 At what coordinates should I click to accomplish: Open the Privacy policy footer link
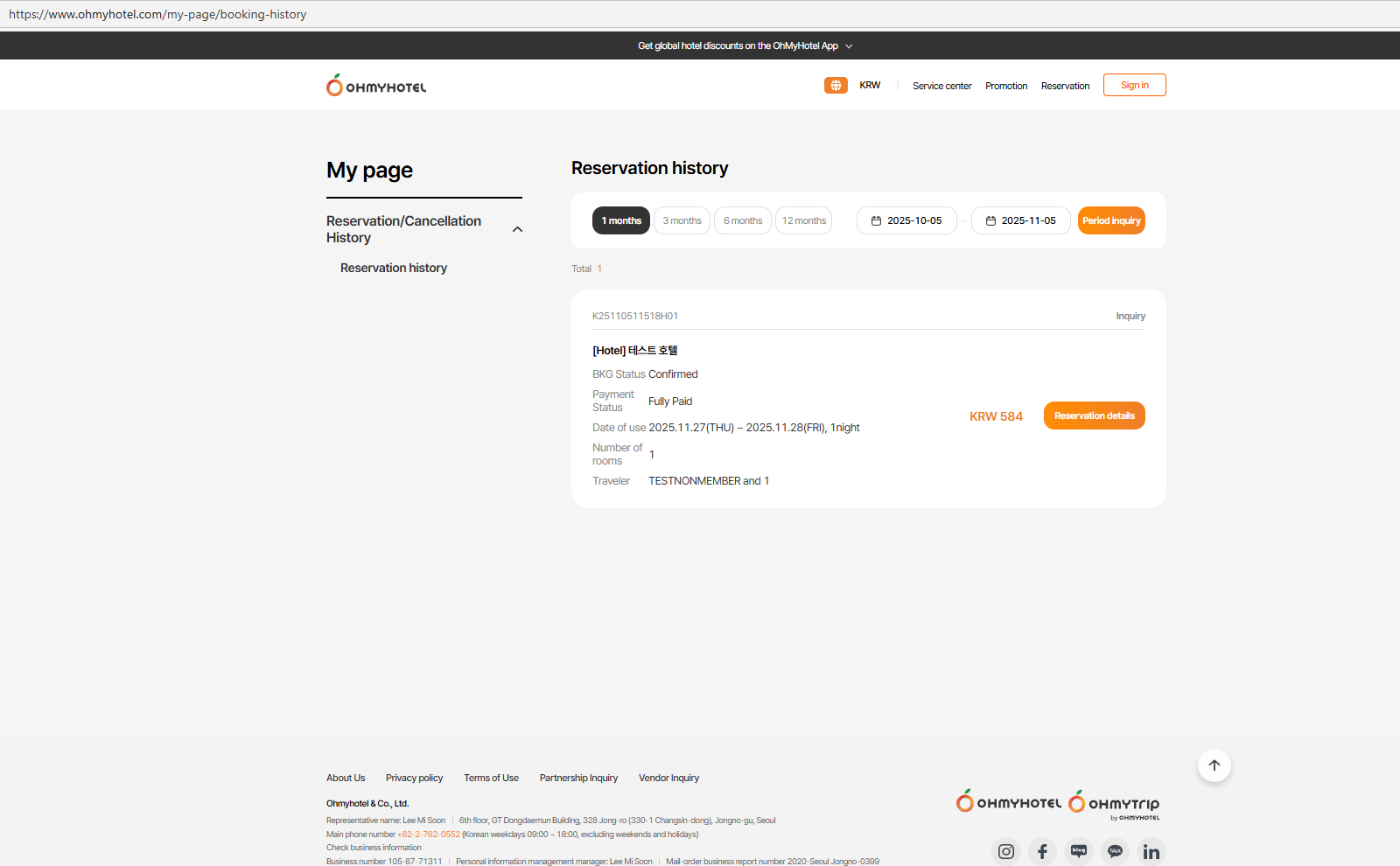[415, 778]
